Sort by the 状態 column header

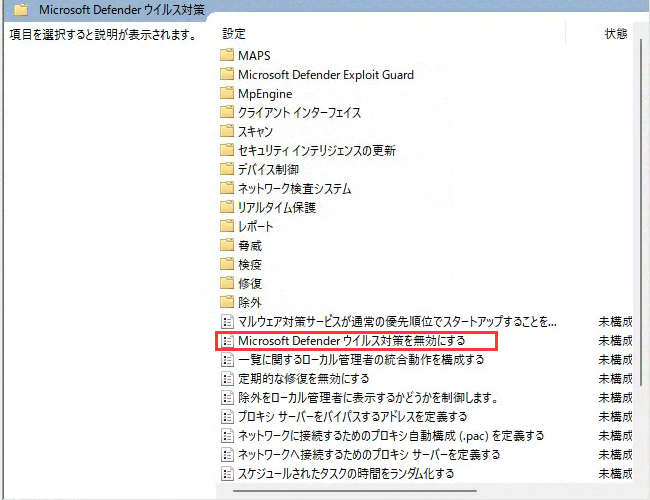[x=616, y=34]
